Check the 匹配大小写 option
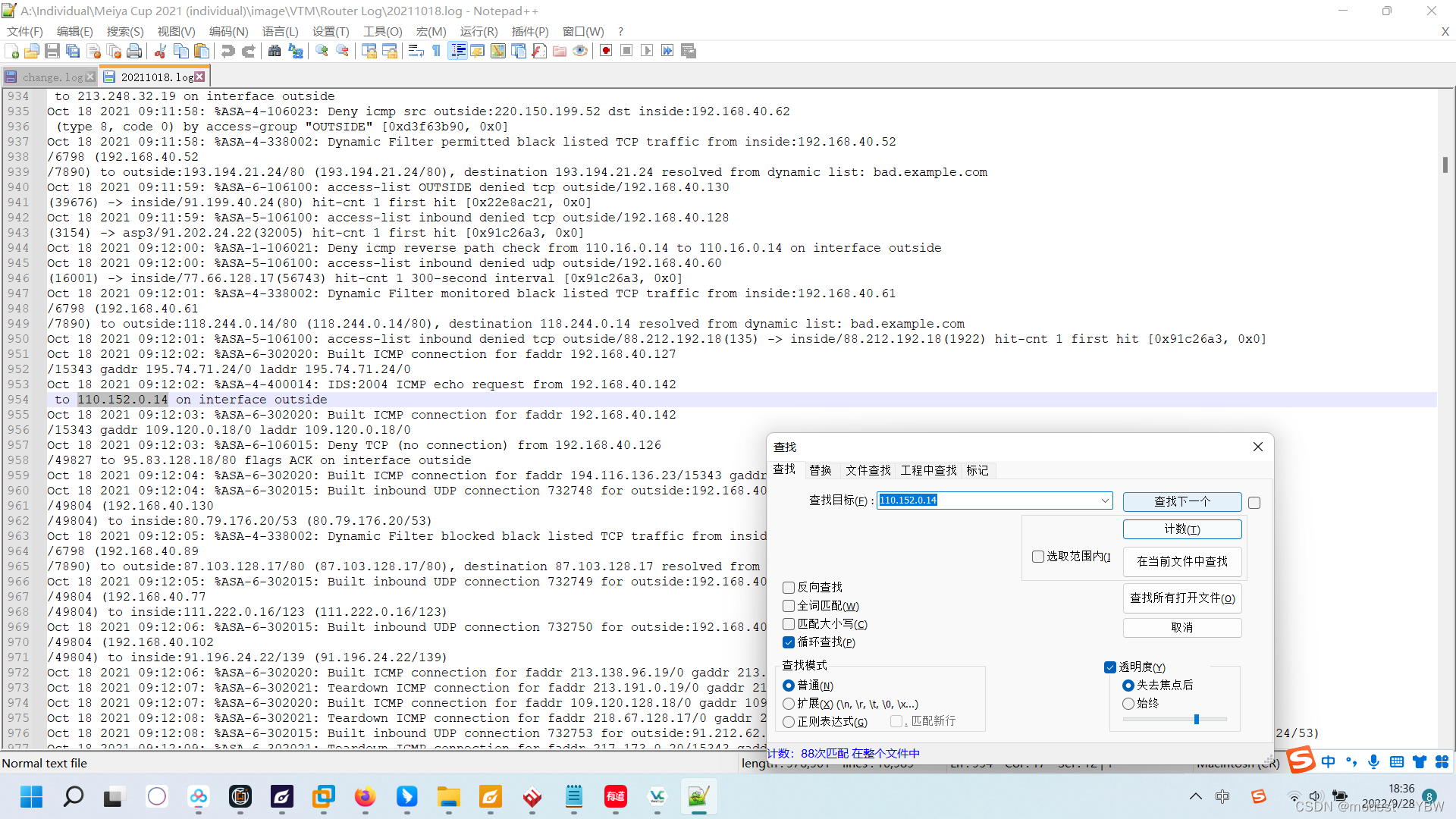The image size is (1456, 819). click(x=789, y=624)
